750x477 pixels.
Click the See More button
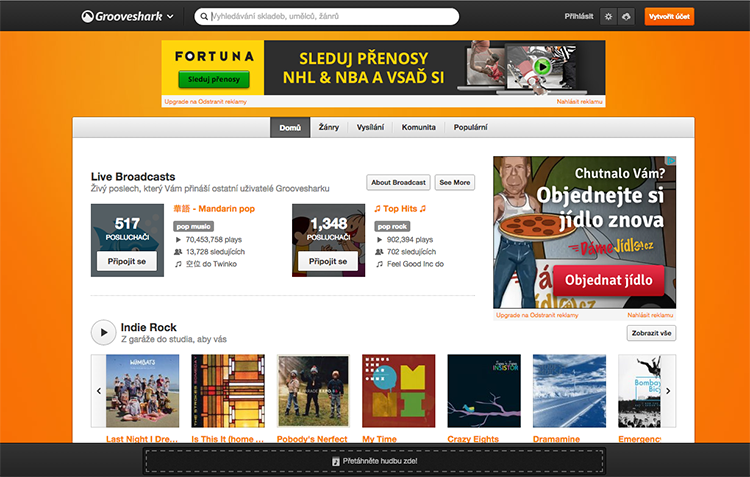point(454,182)
